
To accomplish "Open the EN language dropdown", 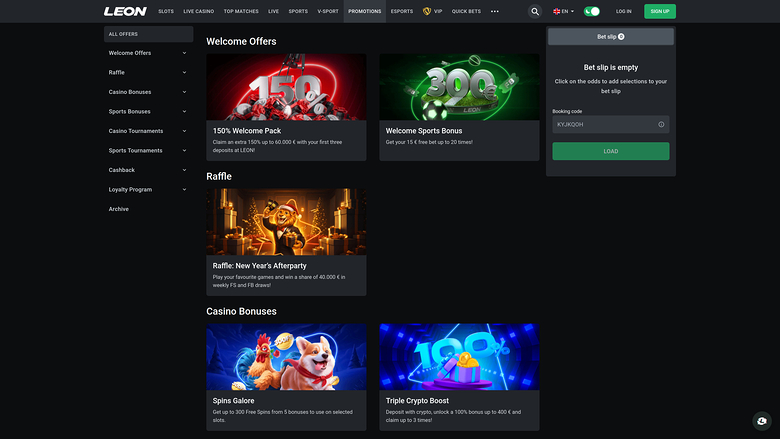I will click(563, 11).
